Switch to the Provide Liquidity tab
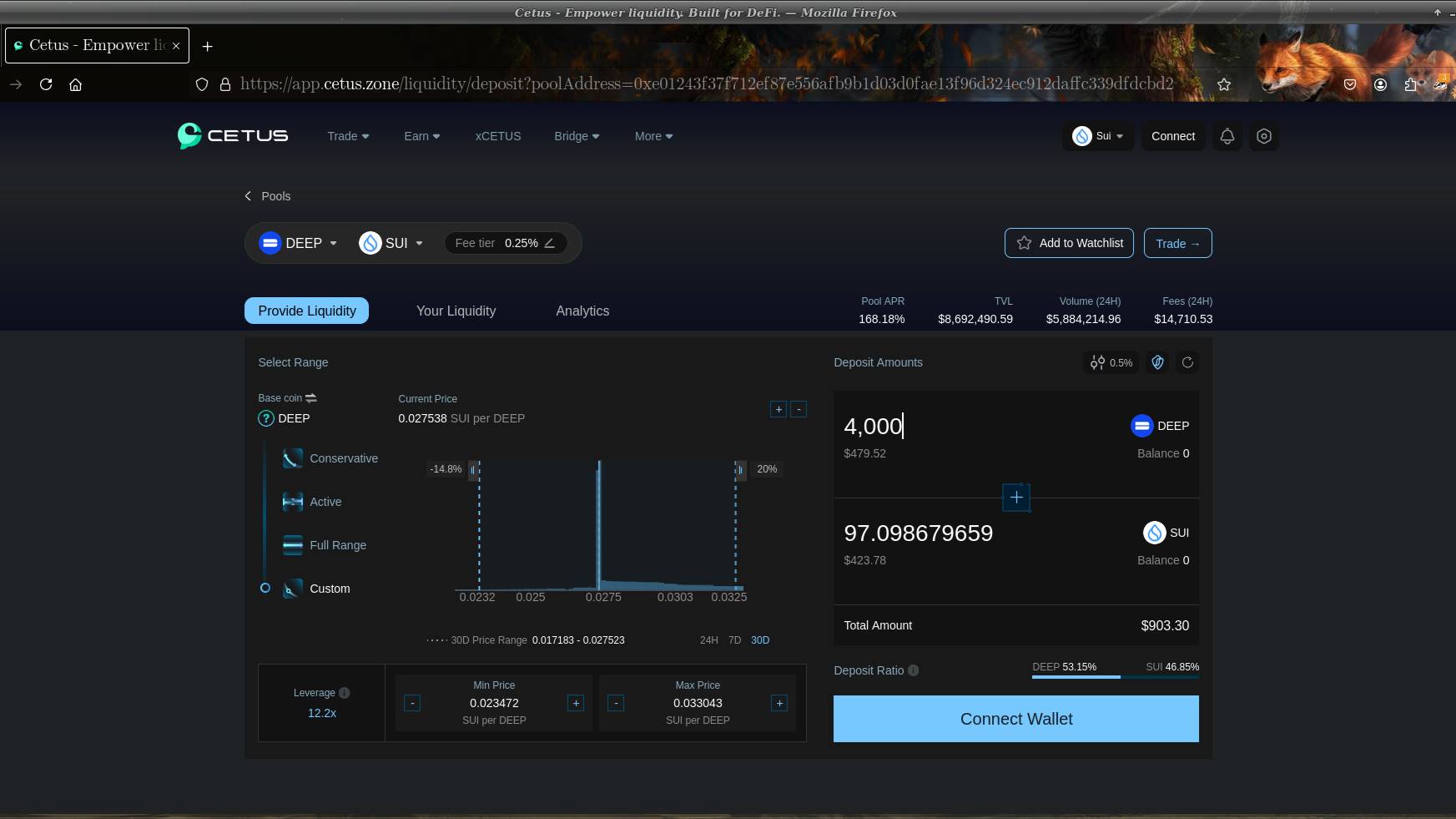Image resolution: width=1456 pixels, height=819 pixels. tap(307, 311)
